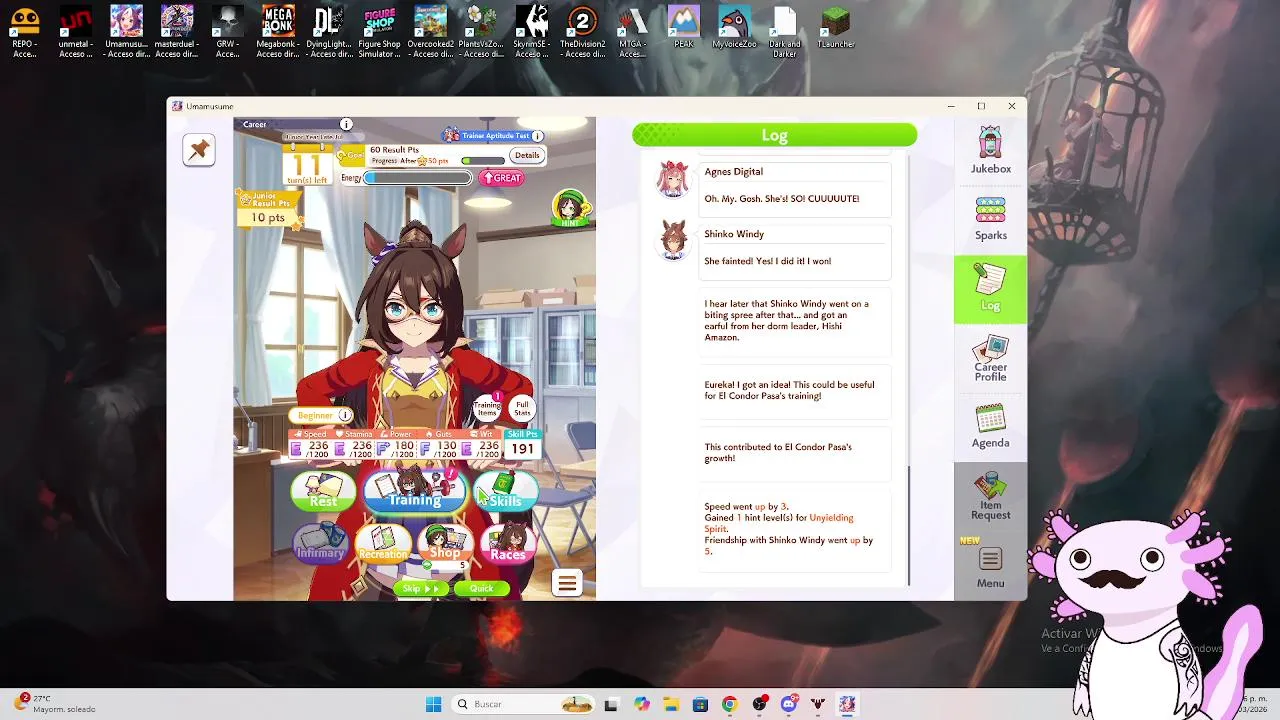Tap the HINT character icon

click(x=570, y=208)
